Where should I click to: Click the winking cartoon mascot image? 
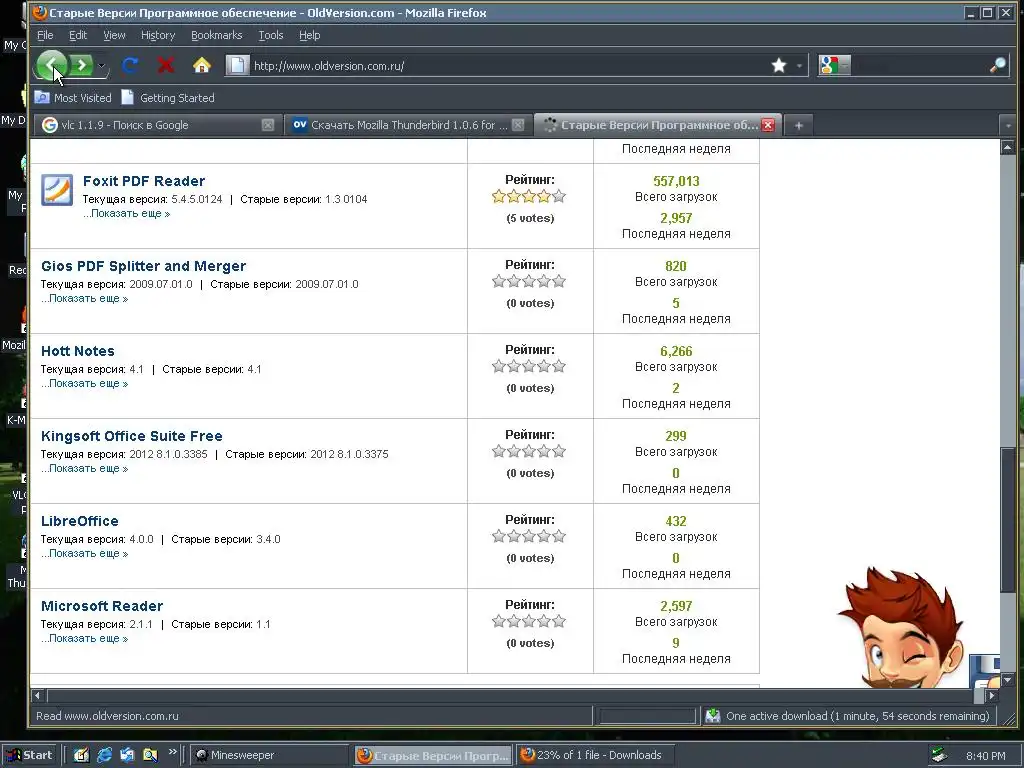901,627
